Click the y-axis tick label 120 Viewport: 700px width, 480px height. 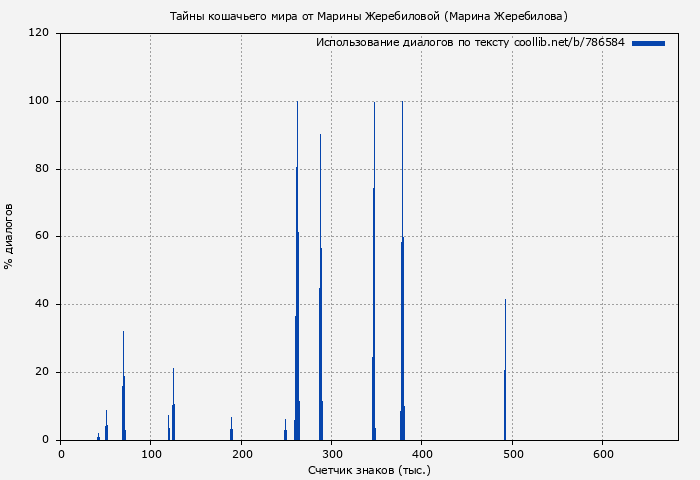(39, 33)
